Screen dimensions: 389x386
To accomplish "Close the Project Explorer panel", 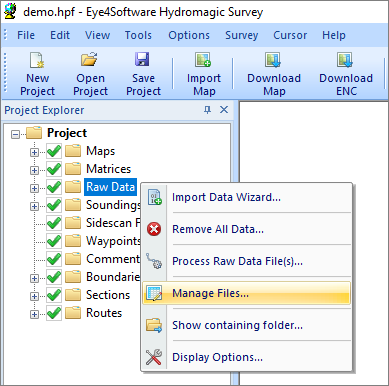I will coord(224,110).
